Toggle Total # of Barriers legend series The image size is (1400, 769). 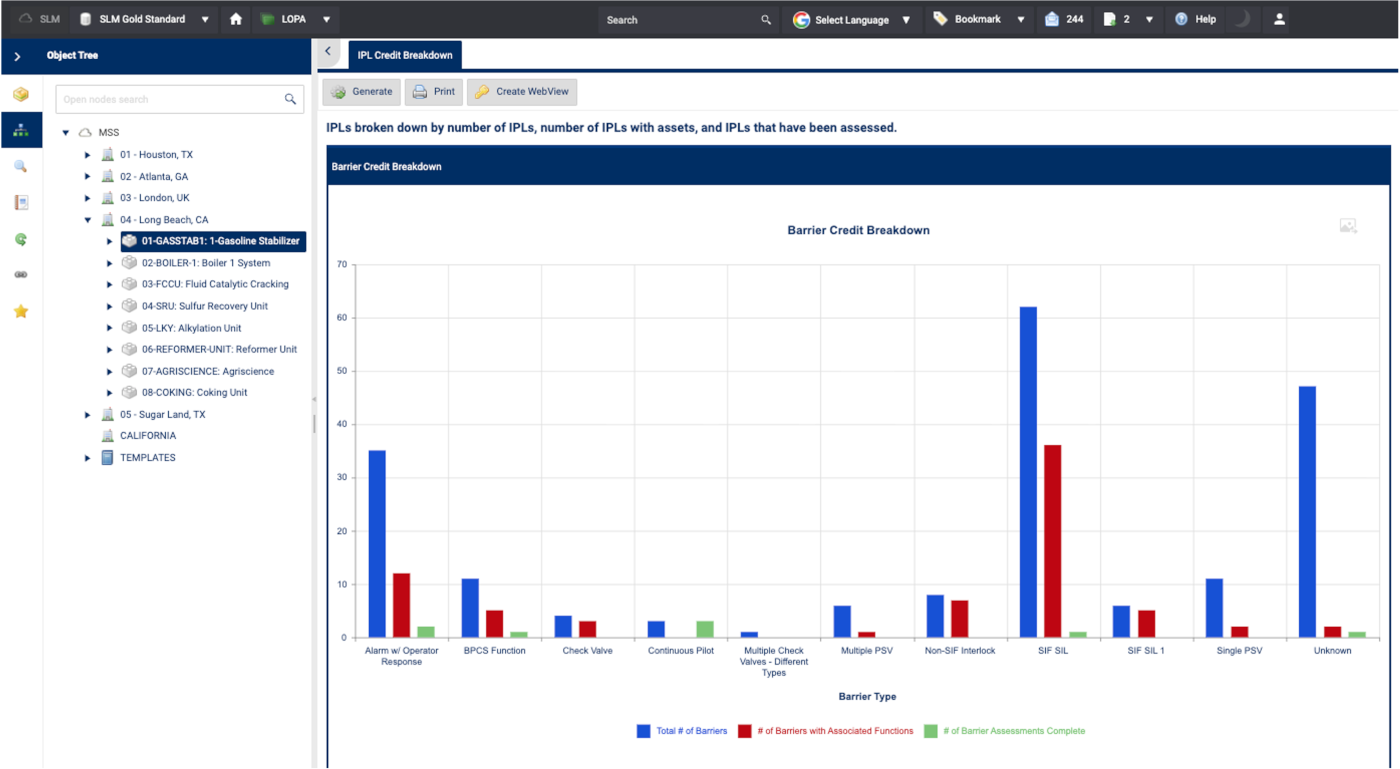click(x=682, y=731)
